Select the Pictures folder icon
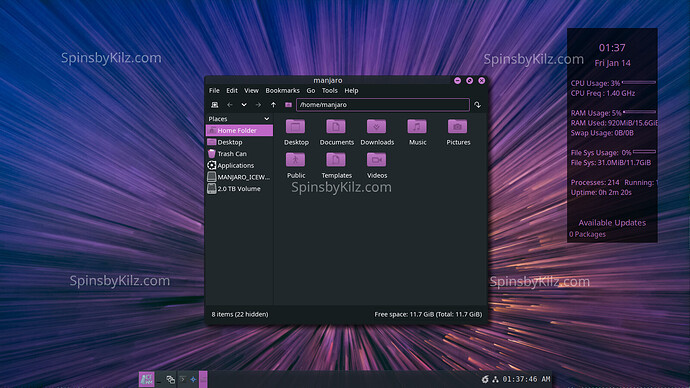Viewport: 690px width, 388px height. coord(458,127)
